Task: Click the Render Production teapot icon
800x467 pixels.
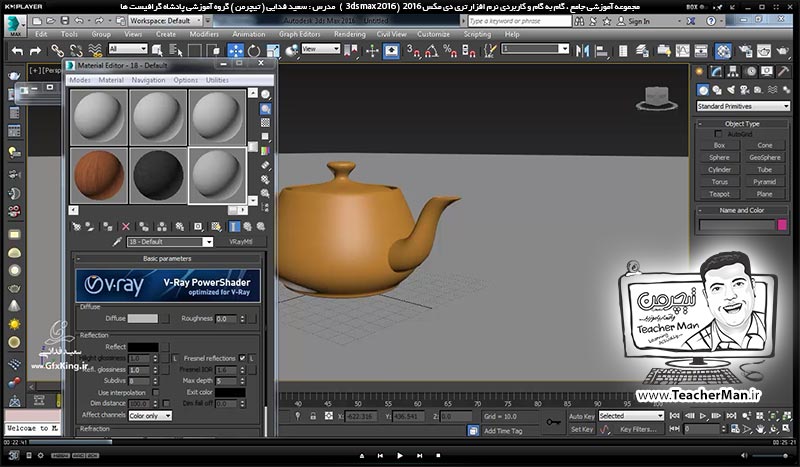Action: pyautogui.click(x=782, y=51)
